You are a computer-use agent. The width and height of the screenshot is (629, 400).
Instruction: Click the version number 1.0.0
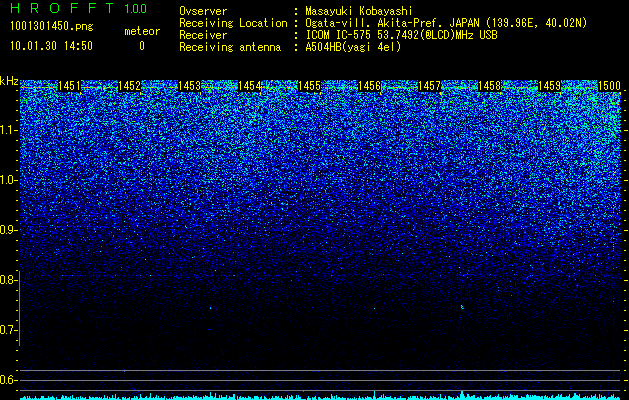tap(135, 8)
